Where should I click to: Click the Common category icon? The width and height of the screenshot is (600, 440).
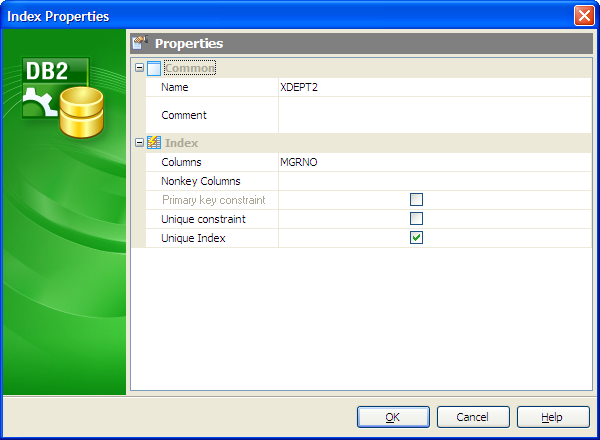[154, 68]
